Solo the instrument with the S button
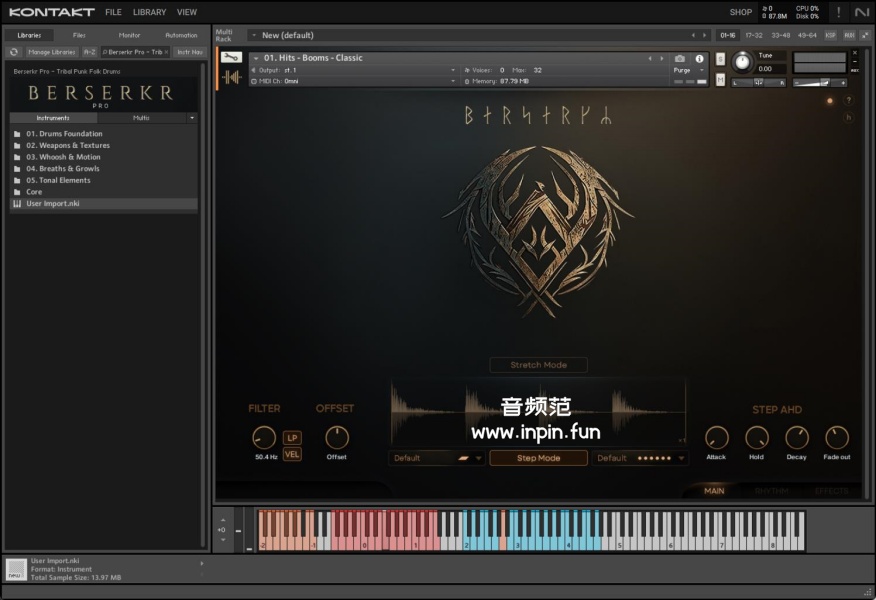 (721, 59)
